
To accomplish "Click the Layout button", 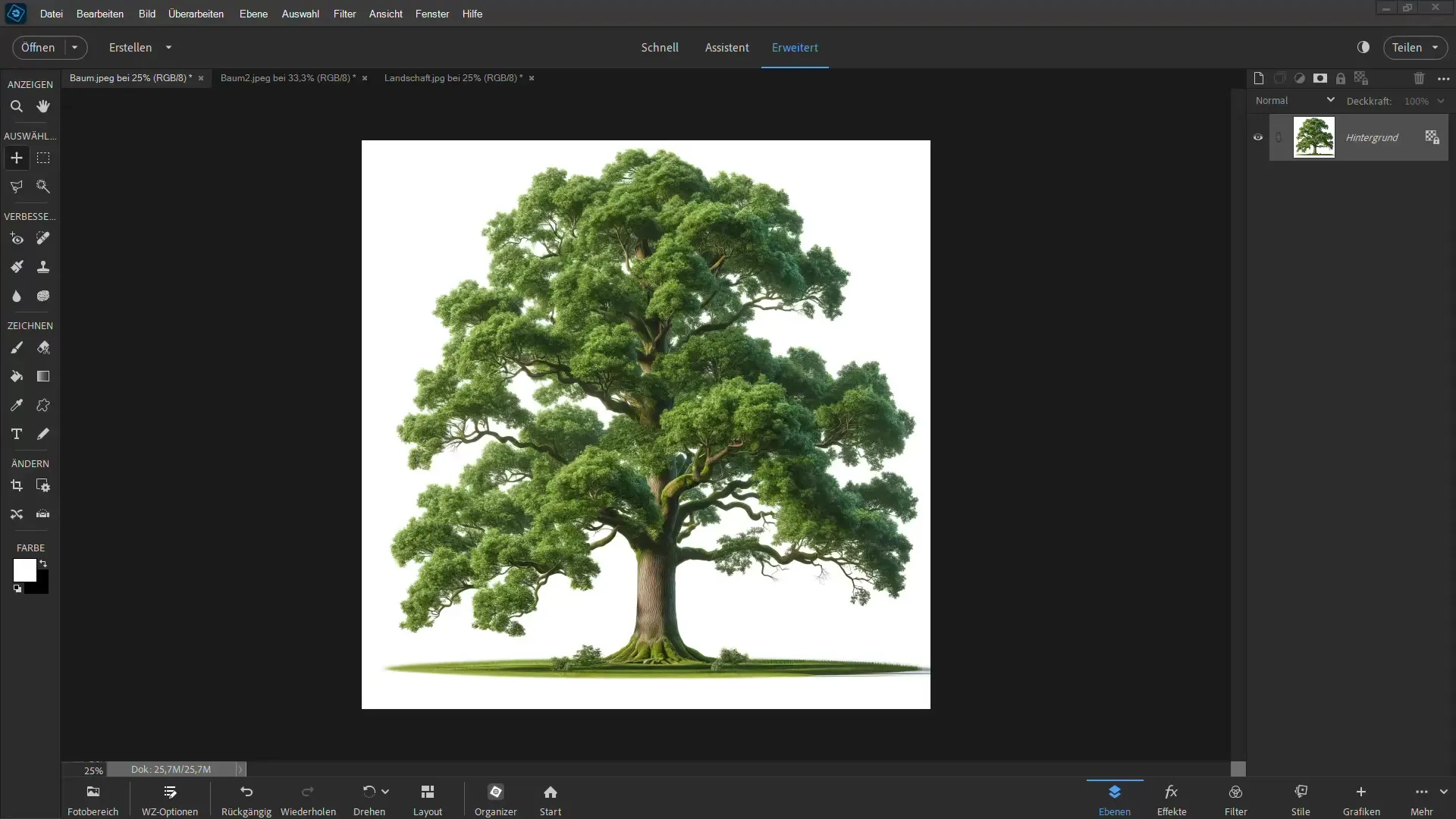I will click(428, 799).
